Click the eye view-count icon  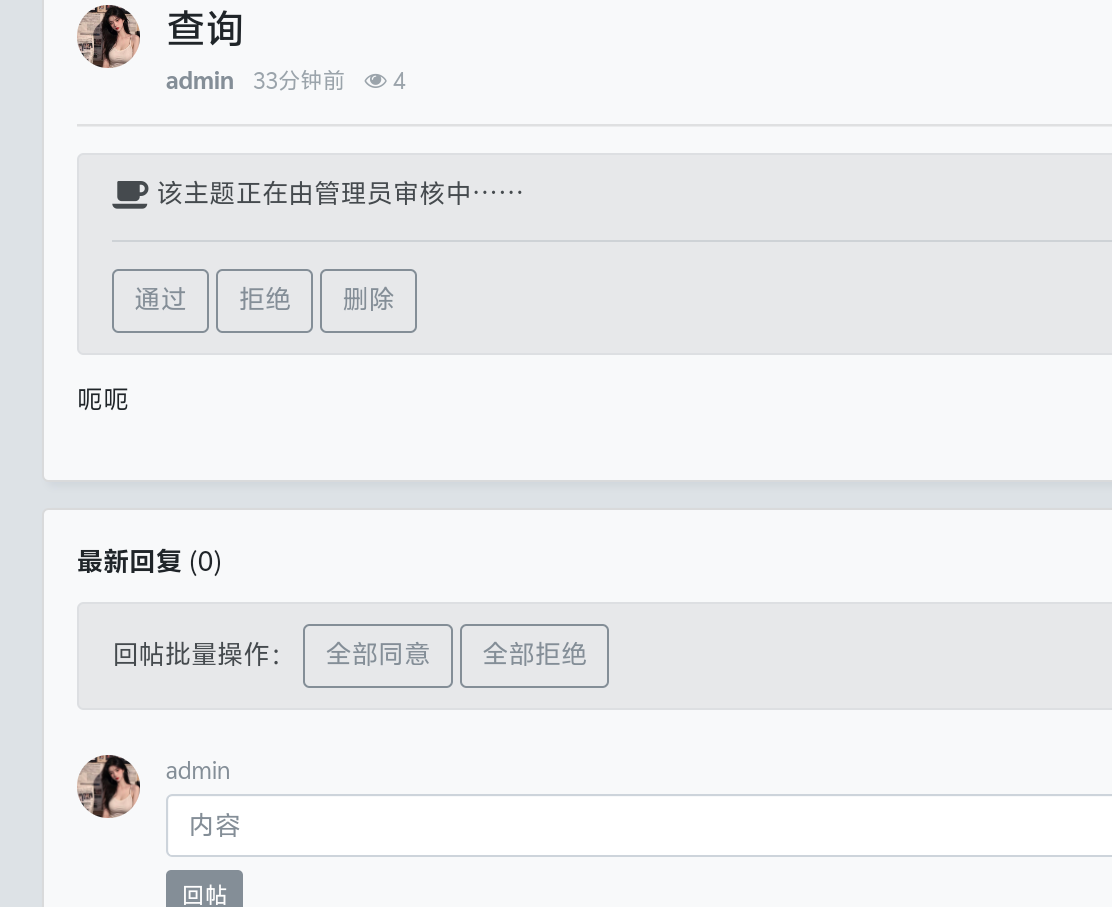(375, 81)
